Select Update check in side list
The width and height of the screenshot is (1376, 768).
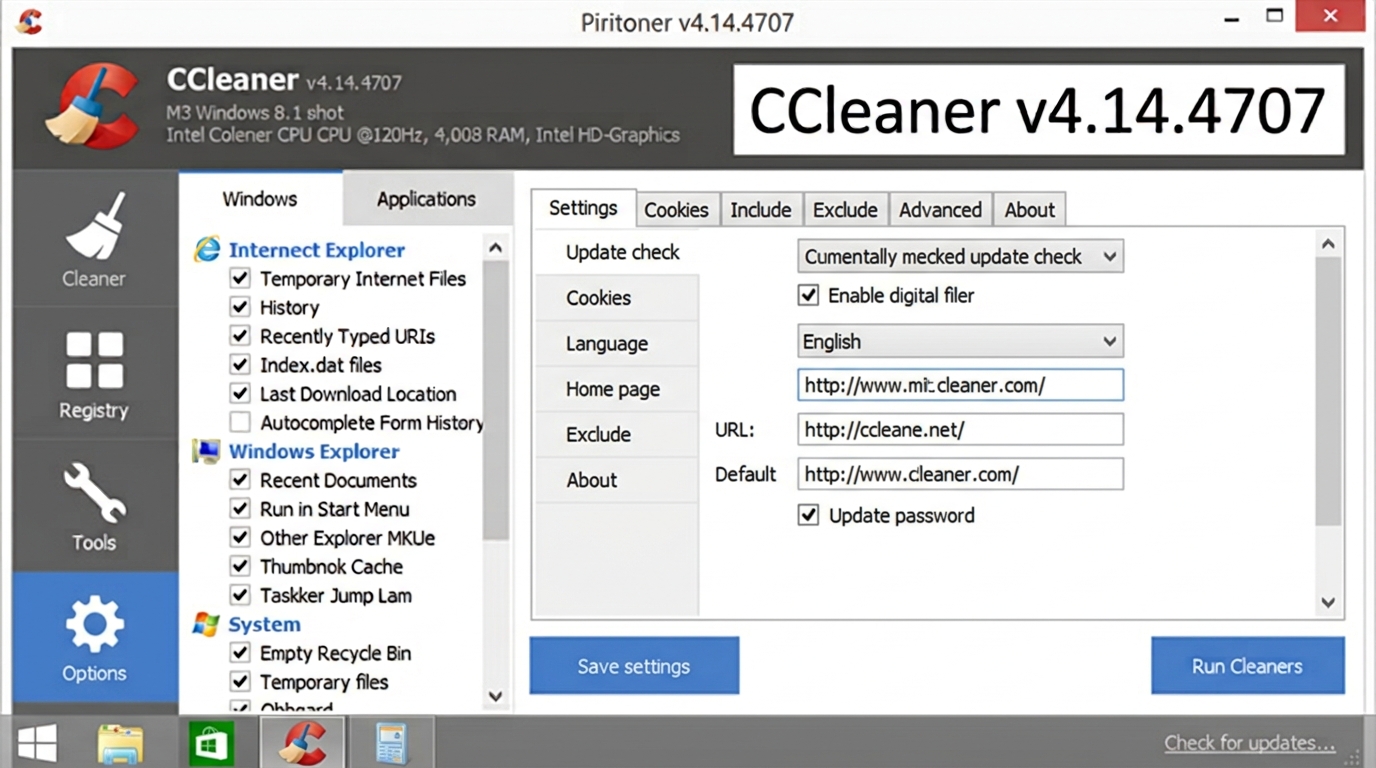pyautogui.click(x=617, y=252)
